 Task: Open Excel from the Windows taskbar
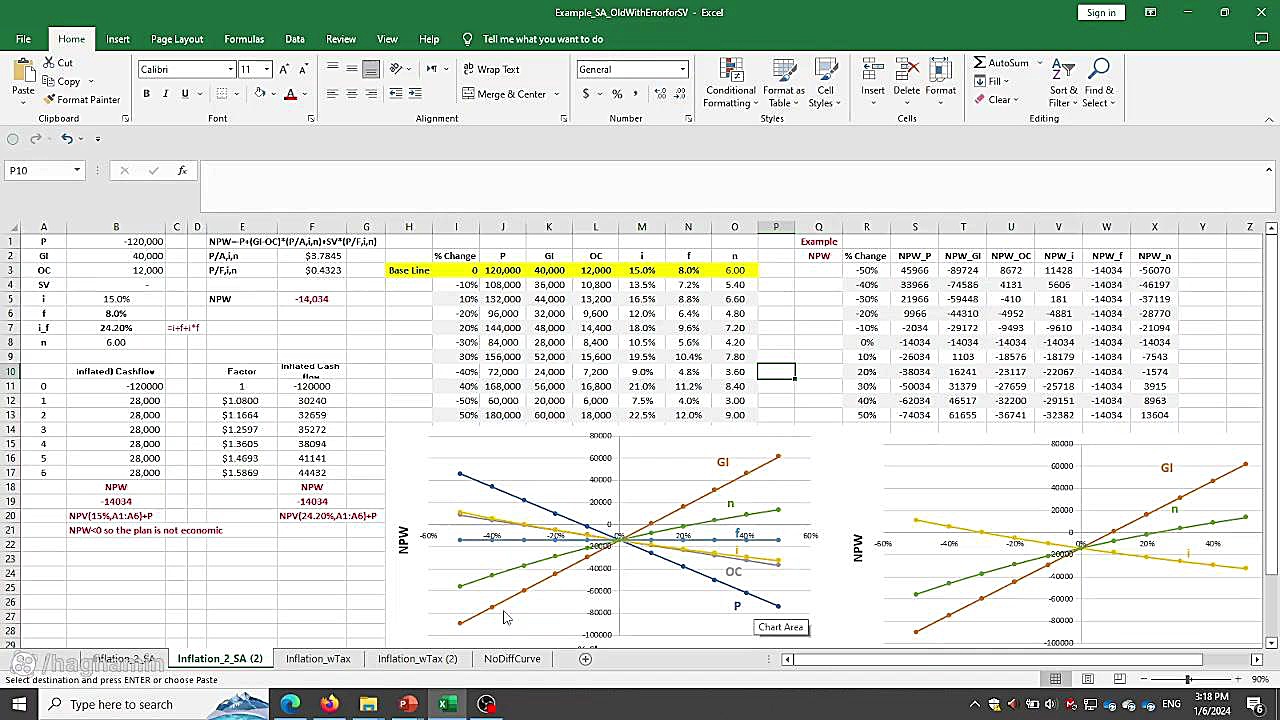click(x=447, y=704)
